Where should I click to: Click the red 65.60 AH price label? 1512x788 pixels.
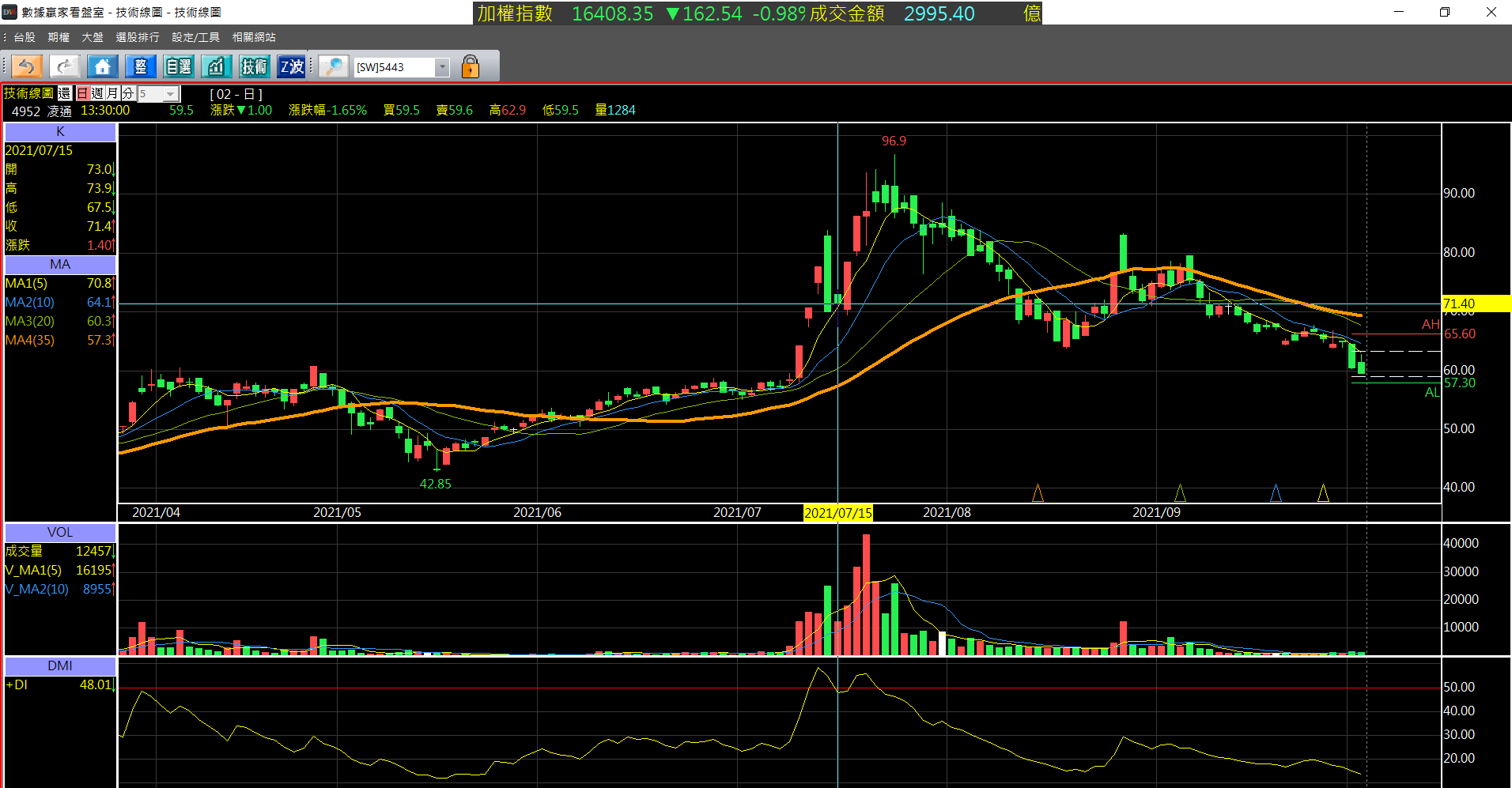(x=1460, y=334)
